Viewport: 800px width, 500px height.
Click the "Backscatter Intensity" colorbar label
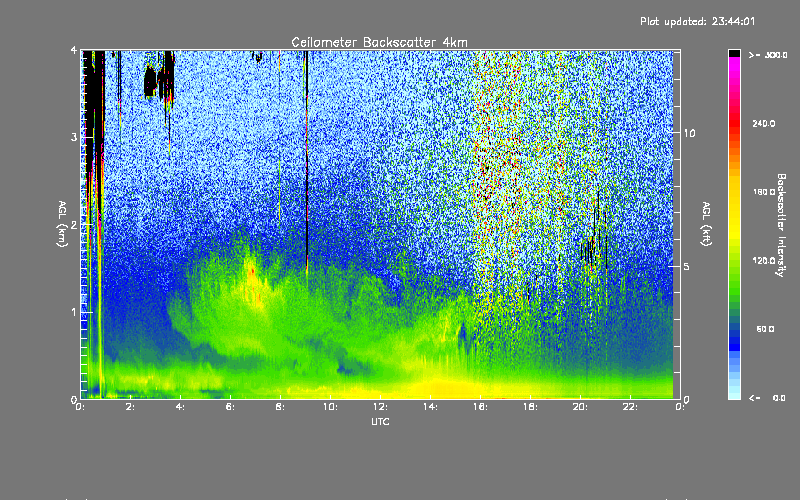781,225
